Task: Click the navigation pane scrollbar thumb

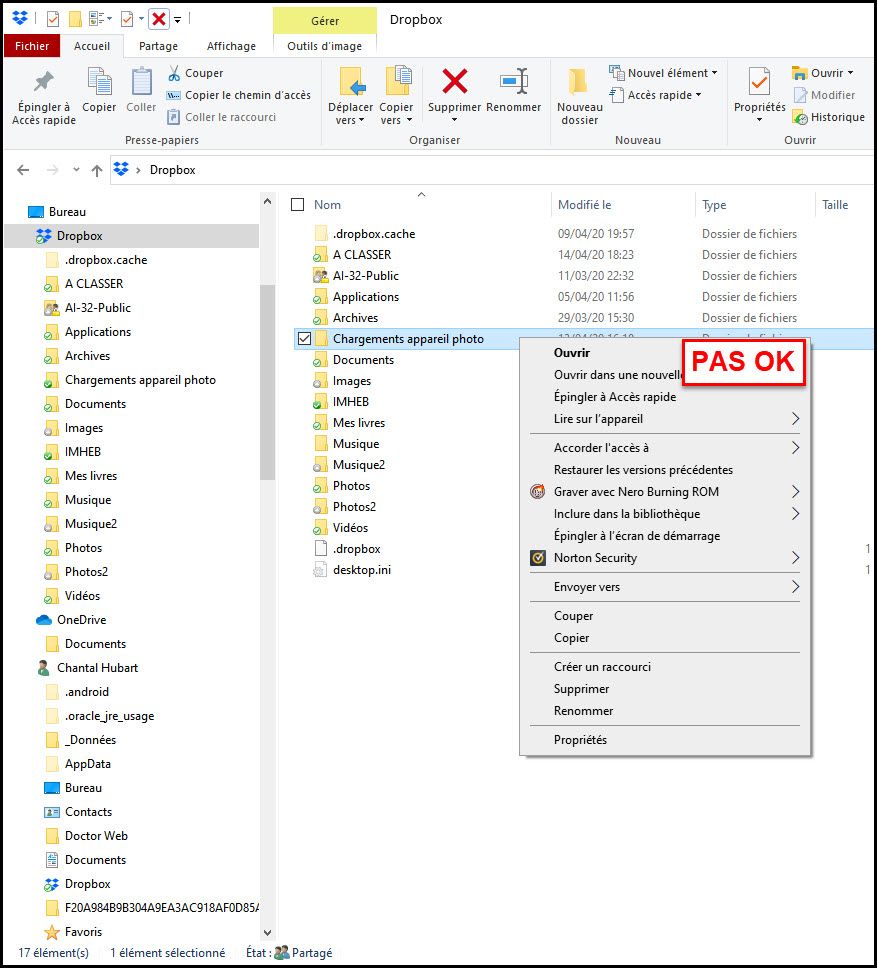Action: (267, 383)
